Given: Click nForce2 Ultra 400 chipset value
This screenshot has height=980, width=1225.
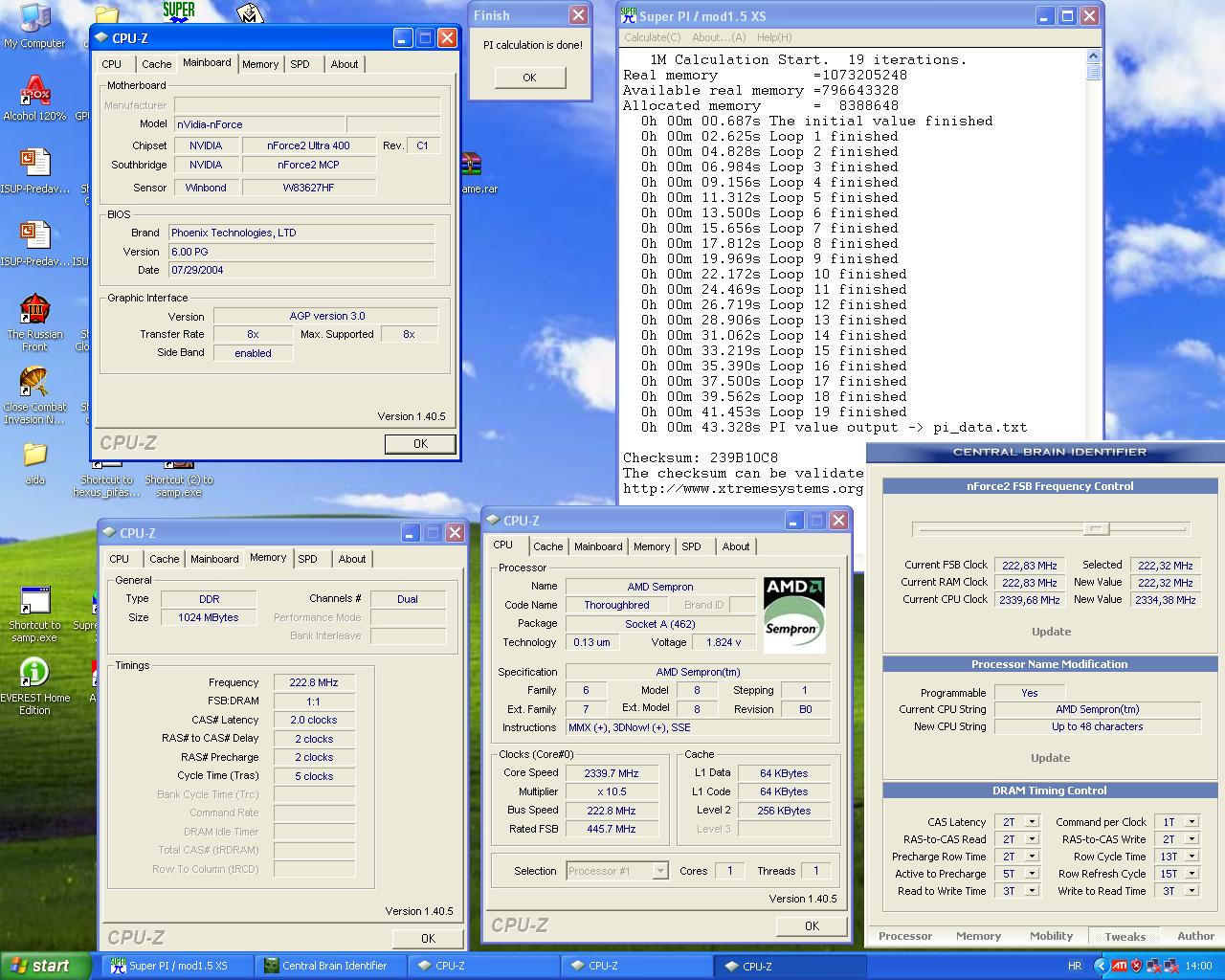Looking at the screenshot, I should click(x=308, y=145).
